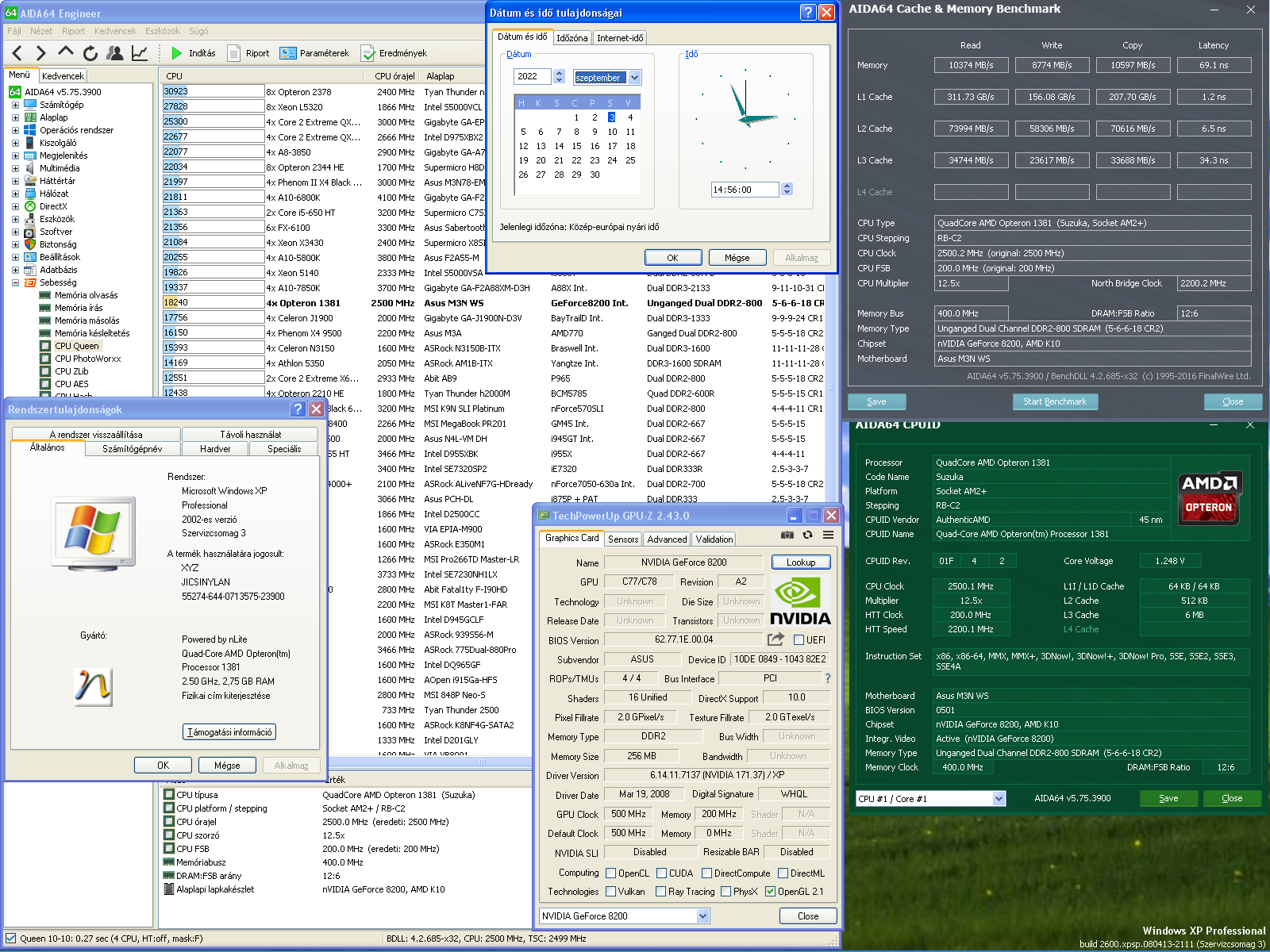Open the Eszközök menu
The height and width of the screenshot is (952, 1270).
[x=163, y=31]
